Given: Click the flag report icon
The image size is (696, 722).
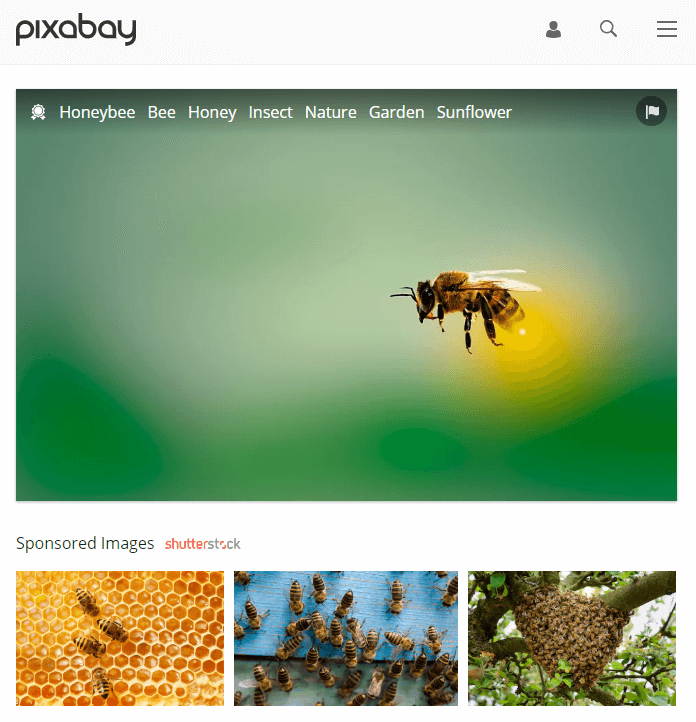Looking at the screenshot, I should 651,111.
